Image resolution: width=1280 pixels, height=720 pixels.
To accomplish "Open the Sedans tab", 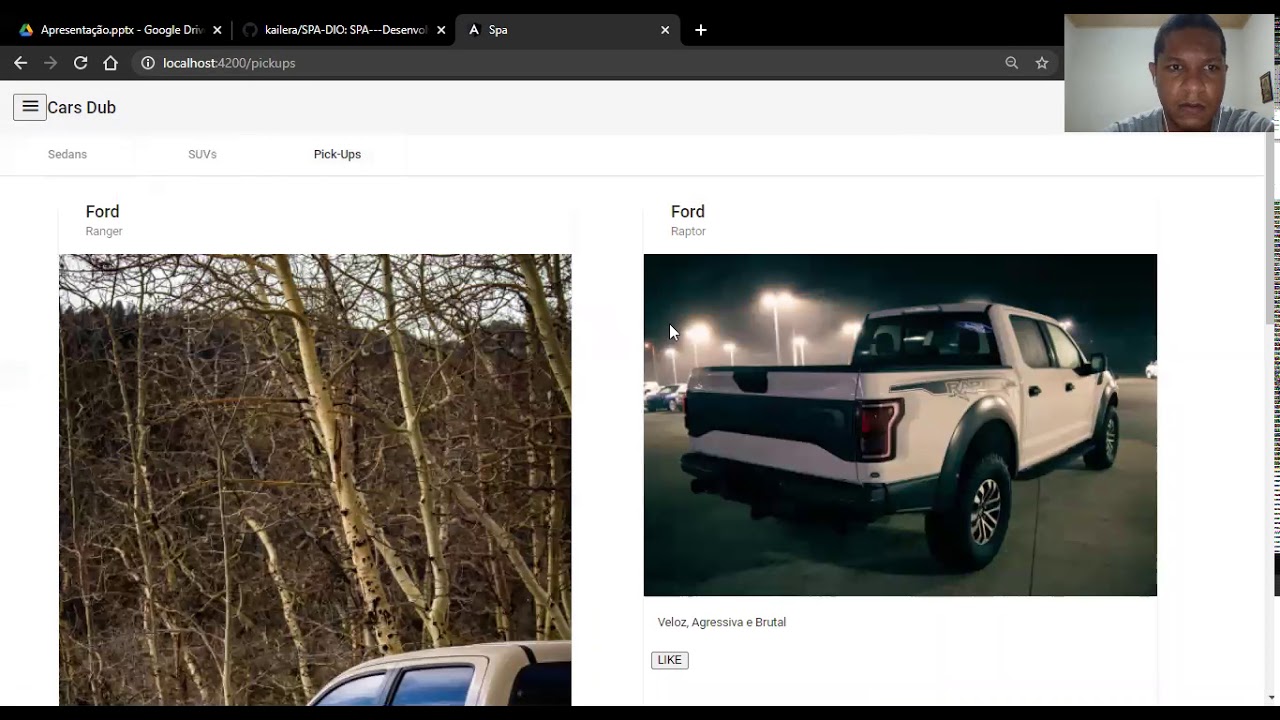I will click(x=67, y=154).
